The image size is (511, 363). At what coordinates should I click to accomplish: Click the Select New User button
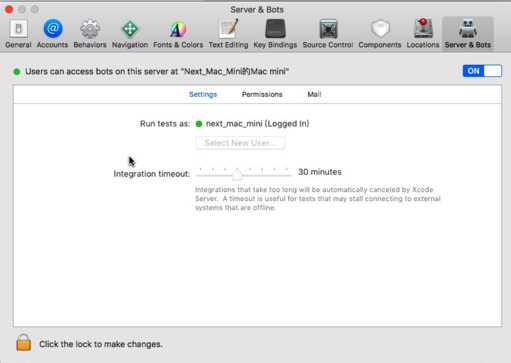click(x=240, y=143)
